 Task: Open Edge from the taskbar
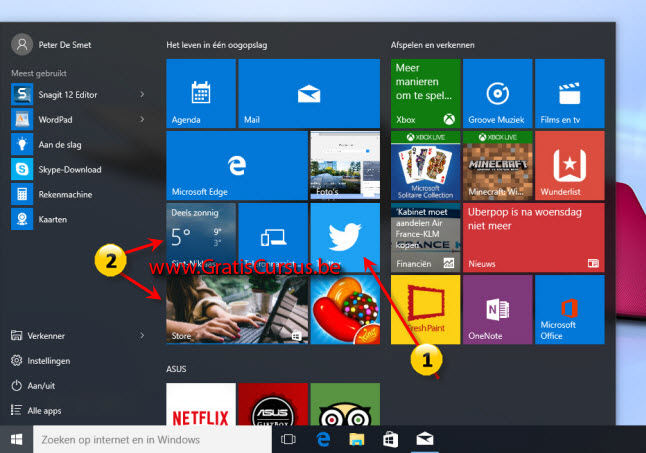click(x=323, y=439)
